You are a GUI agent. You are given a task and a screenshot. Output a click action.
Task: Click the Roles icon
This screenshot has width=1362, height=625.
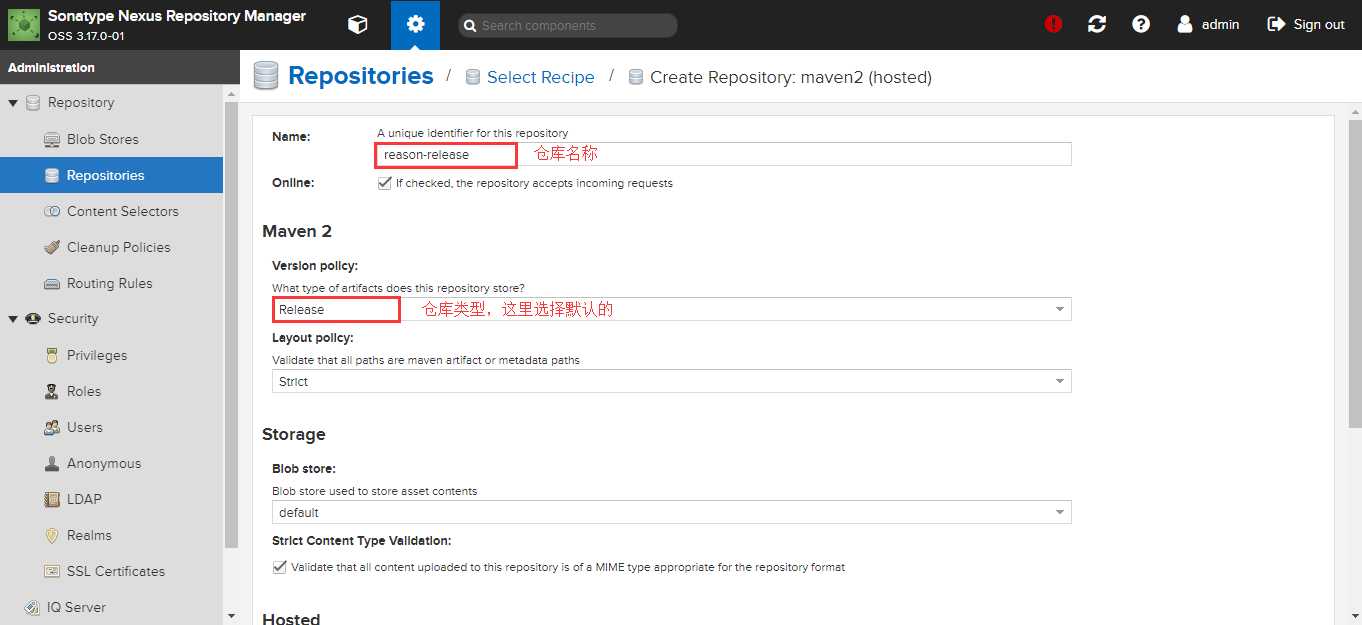(52, 391)
